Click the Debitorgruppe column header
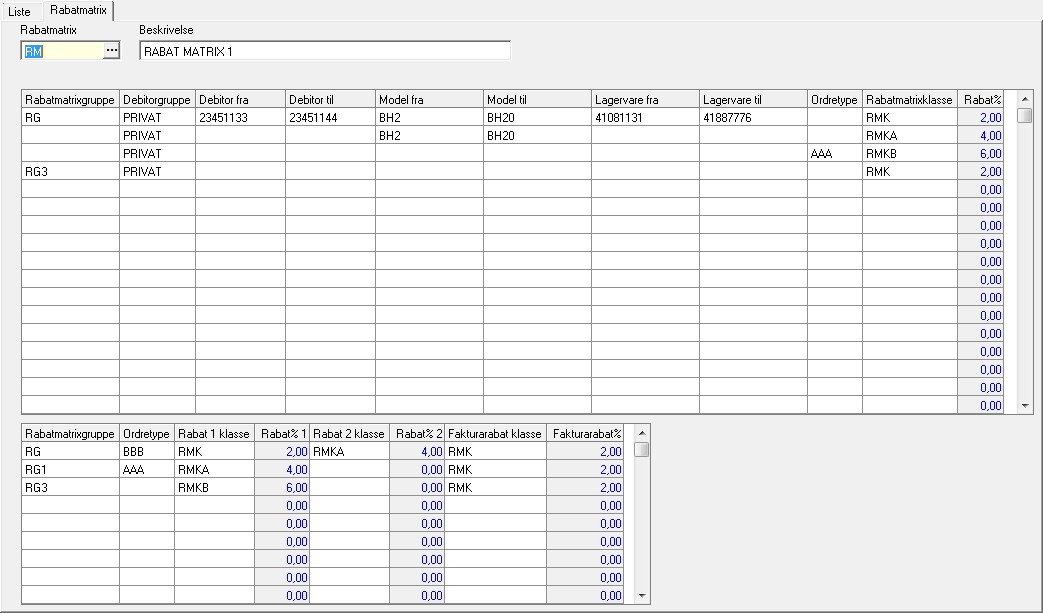Screen dimensions: 1043x613 pos(157,100)
